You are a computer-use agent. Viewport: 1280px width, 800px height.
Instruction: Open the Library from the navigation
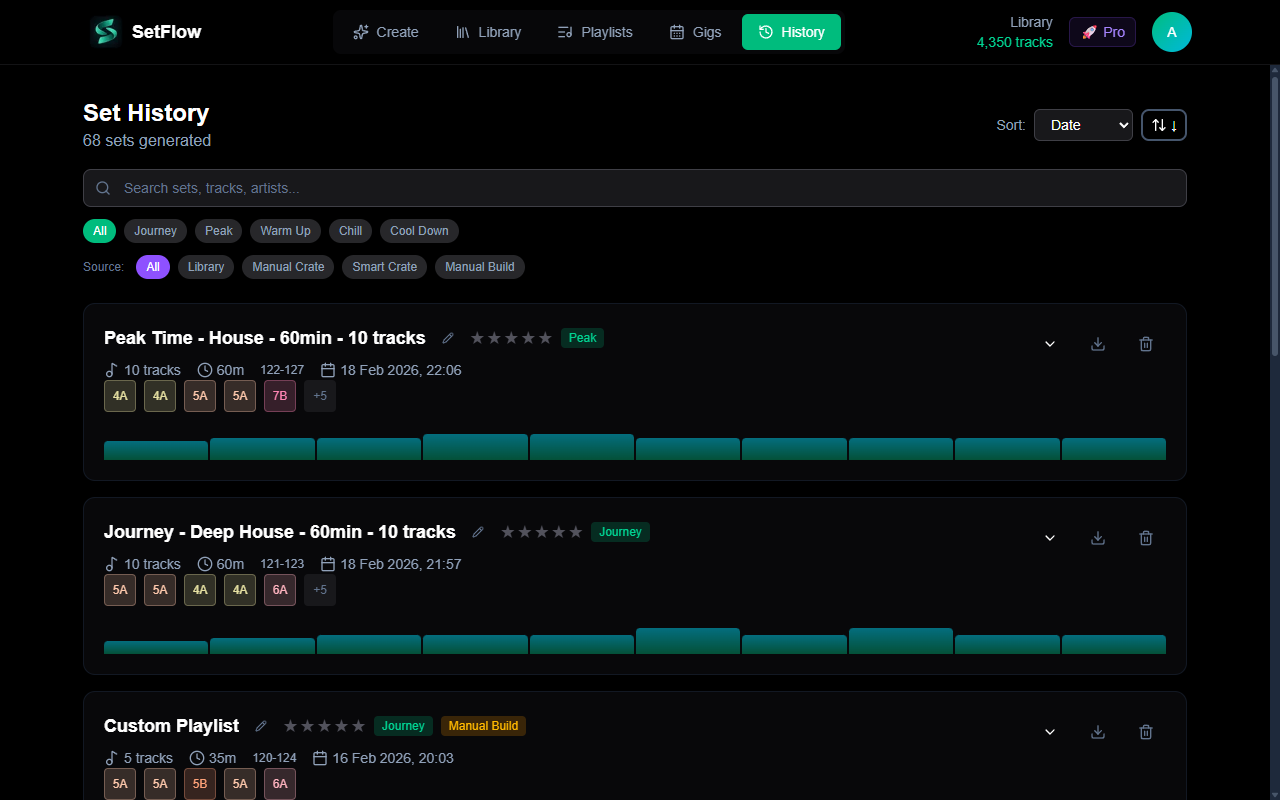[488, 31]
